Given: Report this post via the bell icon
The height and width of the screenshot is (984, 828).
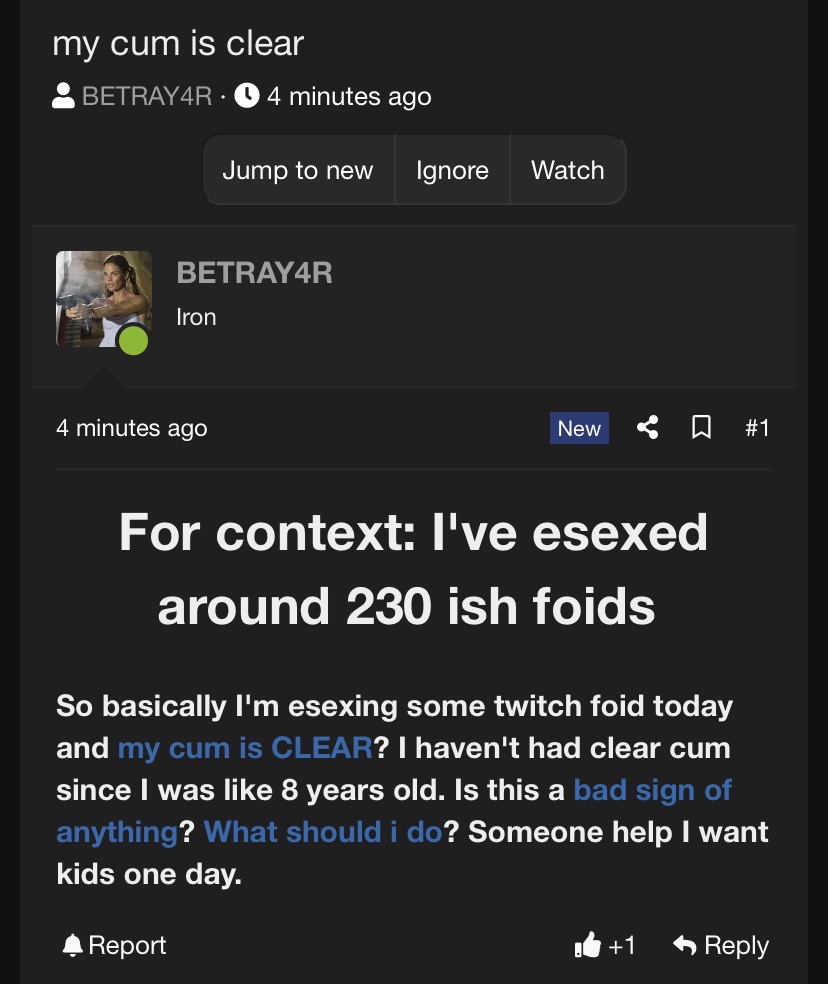Looking at the screenshot, I should (73, 945).
